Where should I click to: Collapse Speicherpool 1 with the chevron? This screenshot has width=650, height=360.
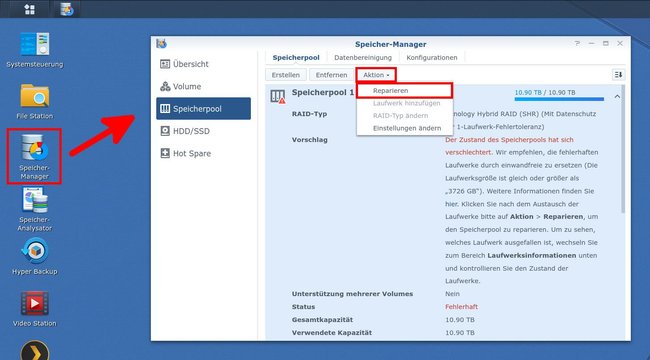617,97
